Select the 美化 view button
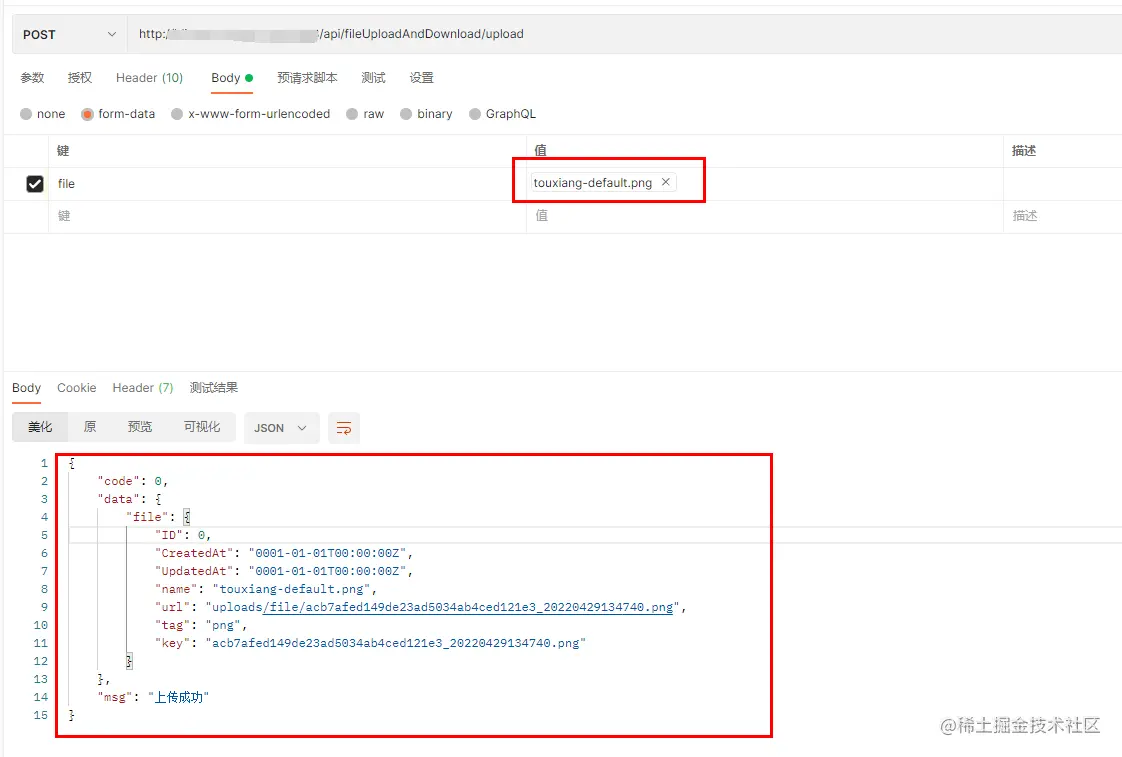1122x757 pixels. pyautogui.click(x=40, y=427)
